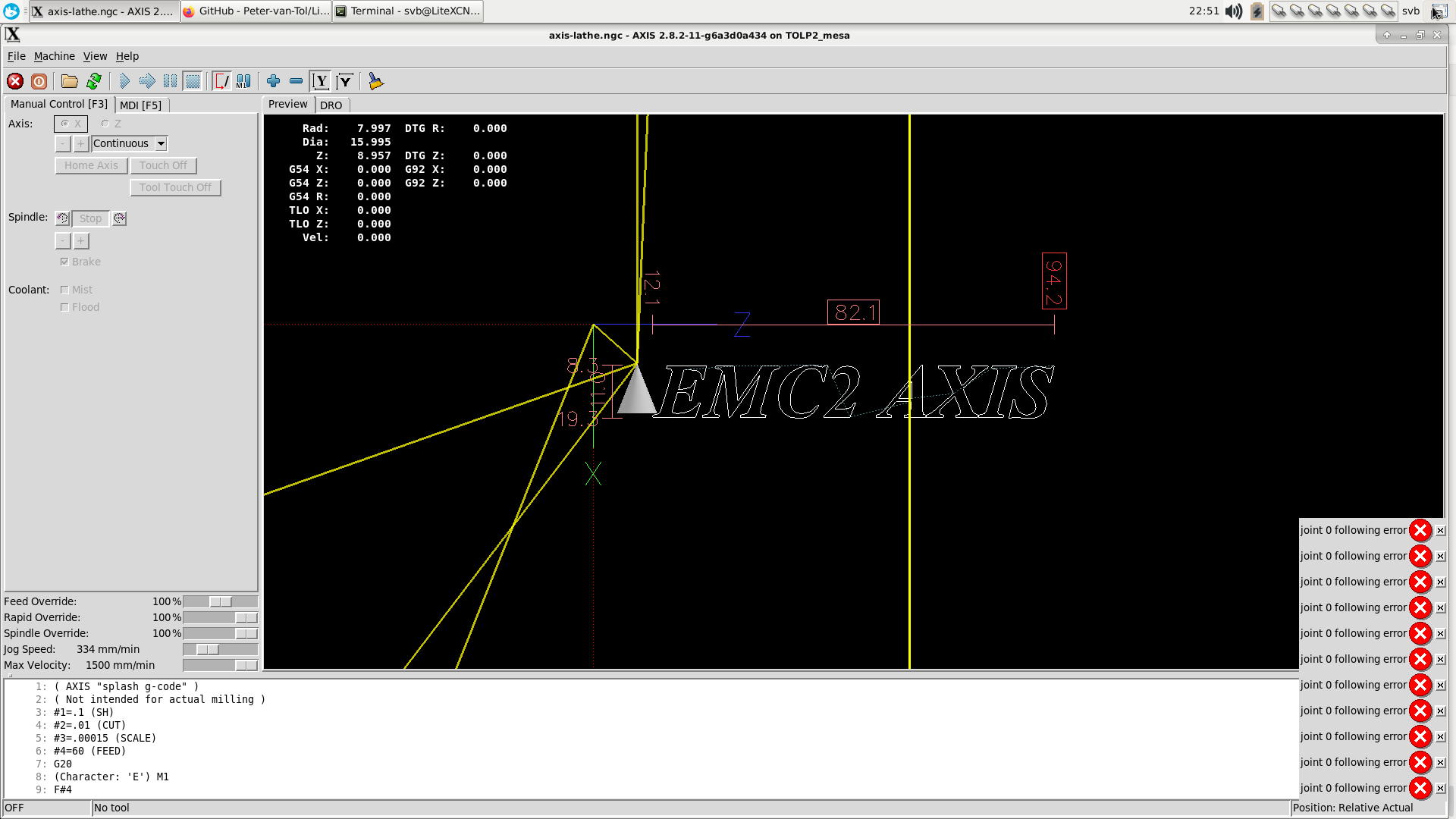
Task: Open the Continuous jog increment dropdown
Action: 130,143
